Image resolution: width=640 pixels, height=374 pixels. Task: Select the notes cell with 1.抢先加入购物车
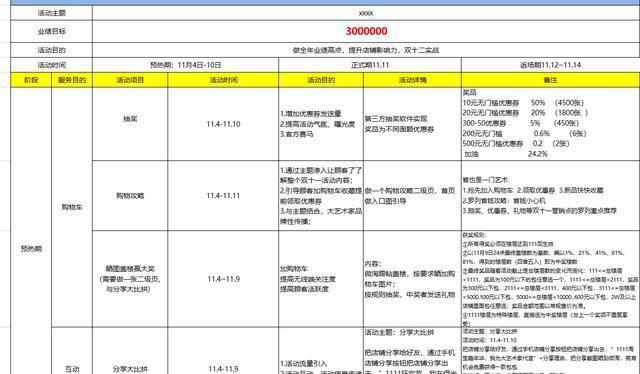click(x=551, y=196)
